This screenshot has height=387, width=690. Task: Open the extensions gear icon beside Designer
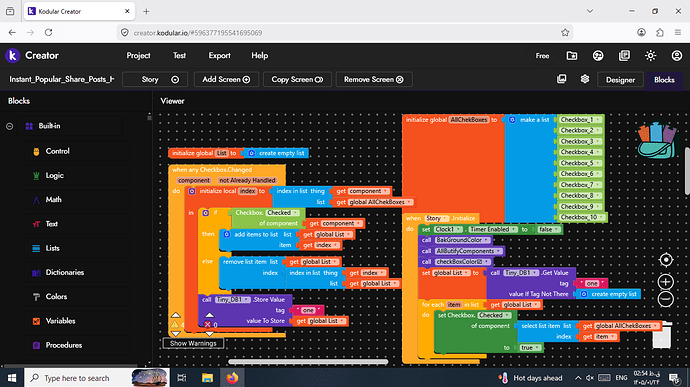(x=584, y=79)
